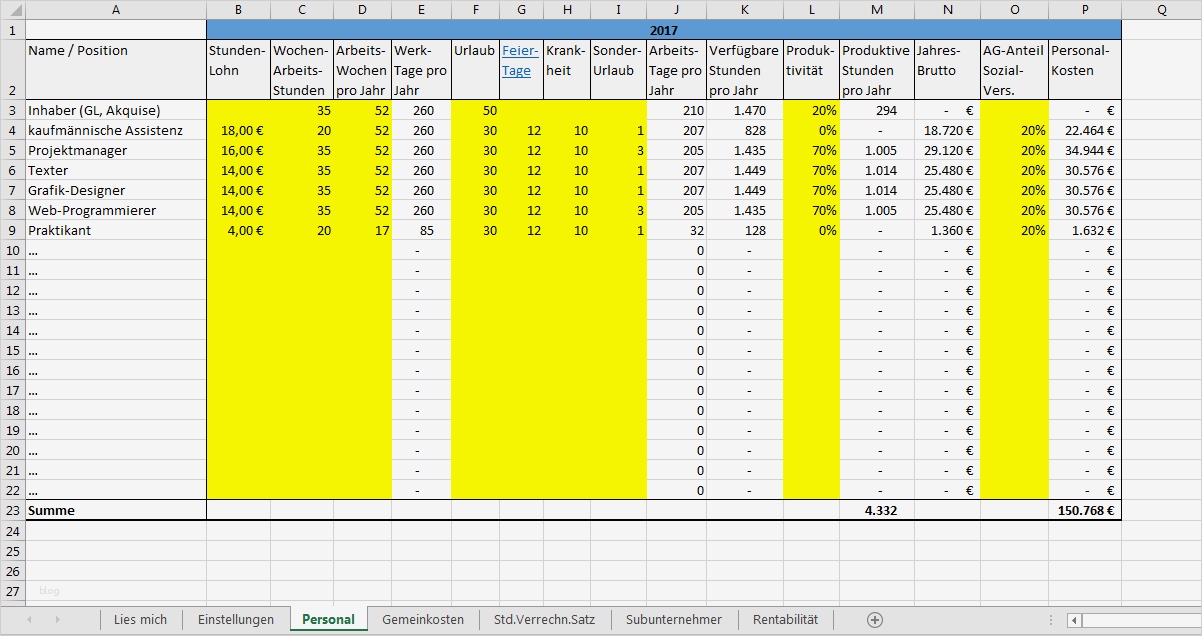The image size is (1202, 636).
Task: Select the cell containing Inhaber (GL, Akquise)
Action: point(116,110)
